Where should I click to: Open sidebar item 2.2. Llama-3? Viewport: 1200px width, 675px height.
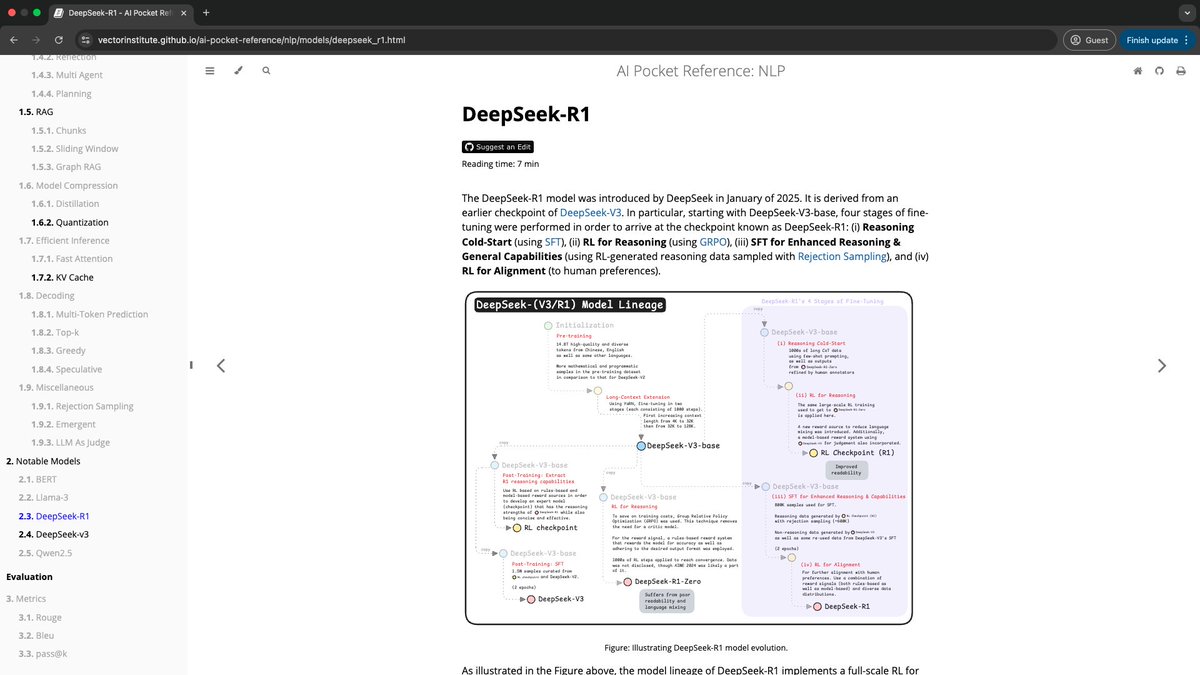(46, 497)
